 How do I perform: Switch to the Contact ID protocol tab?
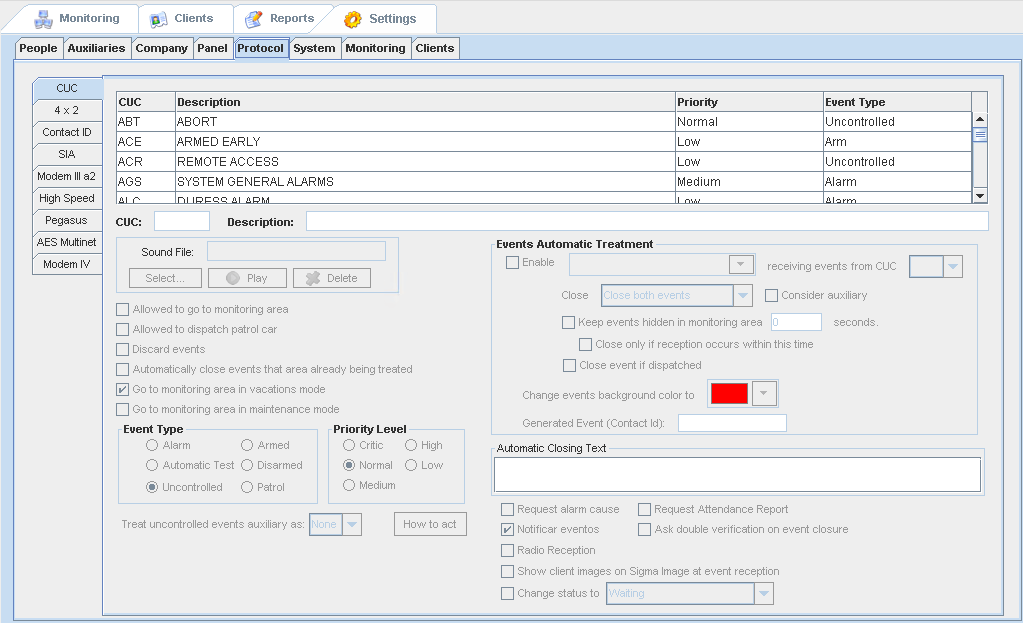coord(67,132)
